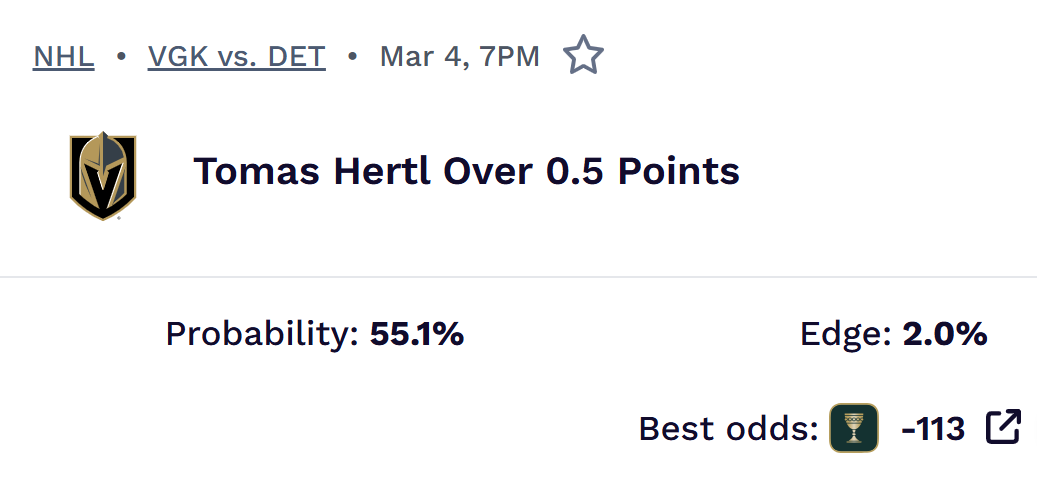Click the bullet separator before Mar 4
This screenshot has height=491, width=1037.
[352, 56]
